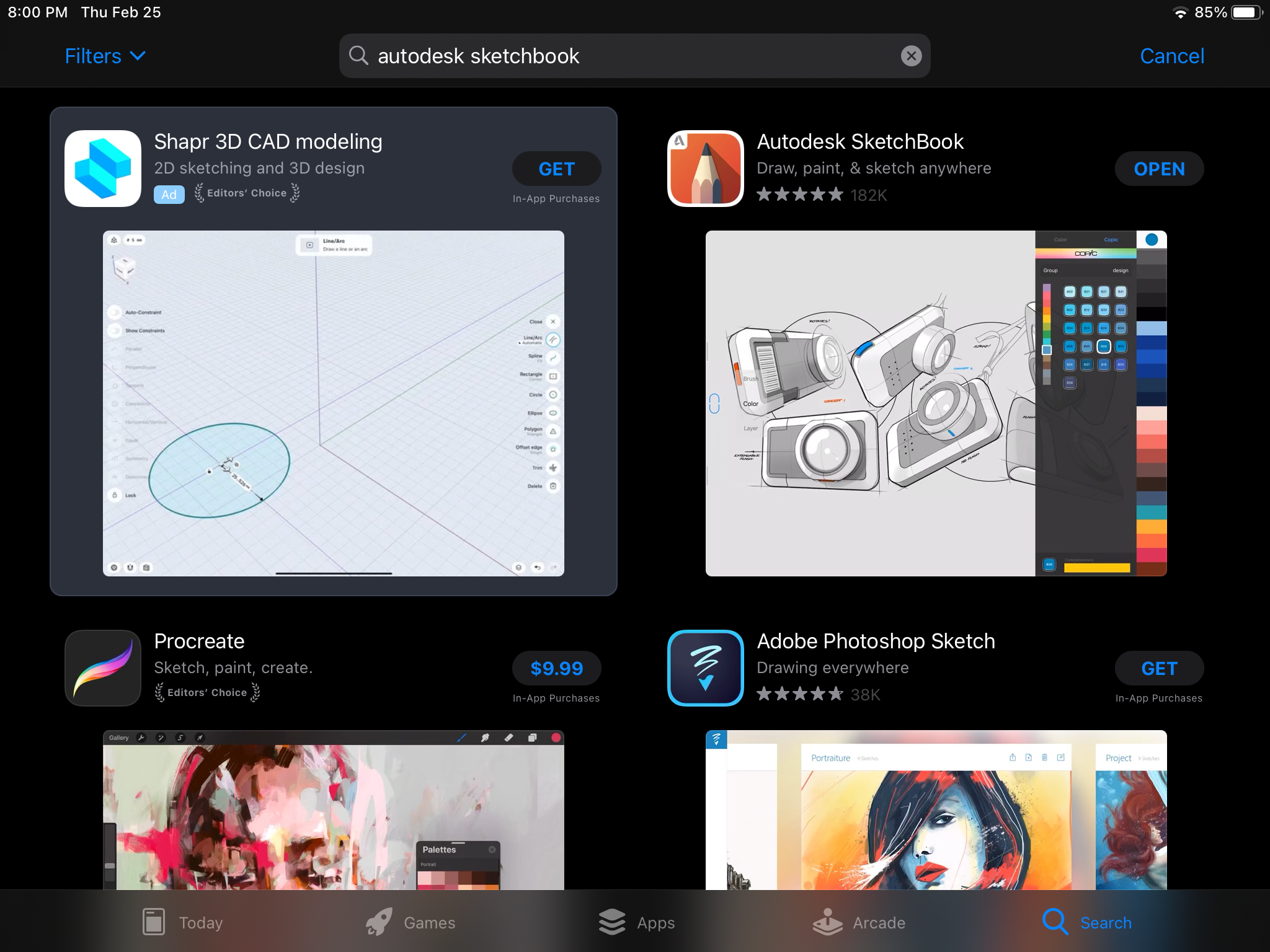Switch to the Games tab

(411, 922)
